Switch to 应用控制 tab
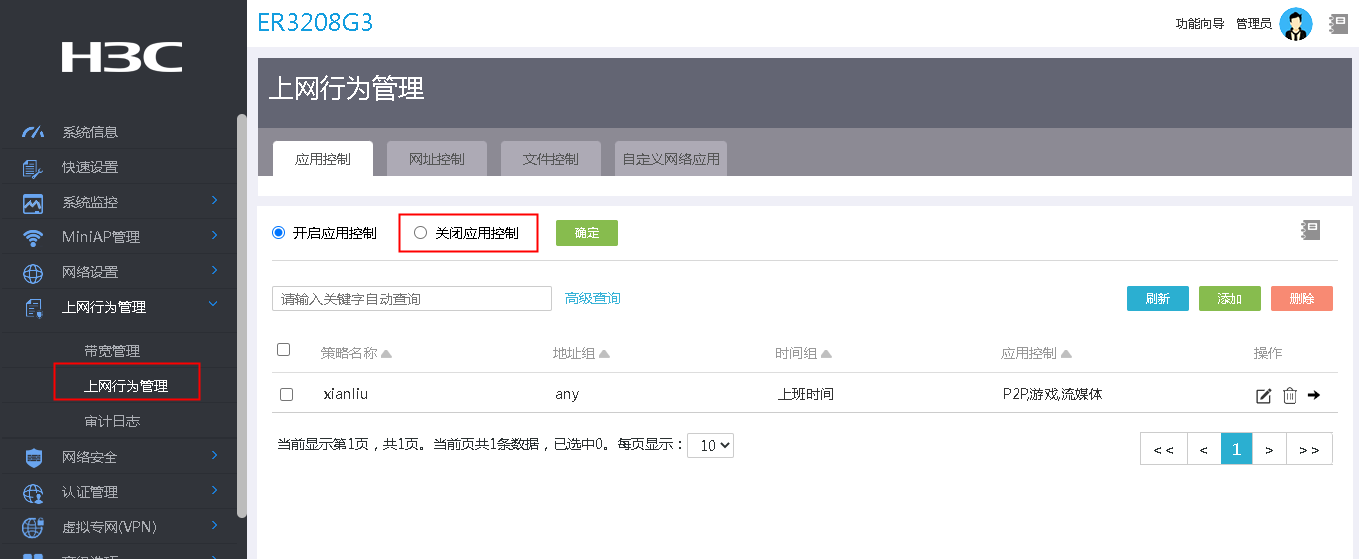This screenshot has width=1359, height=559. pyautogui.click(x=323, y=159)
